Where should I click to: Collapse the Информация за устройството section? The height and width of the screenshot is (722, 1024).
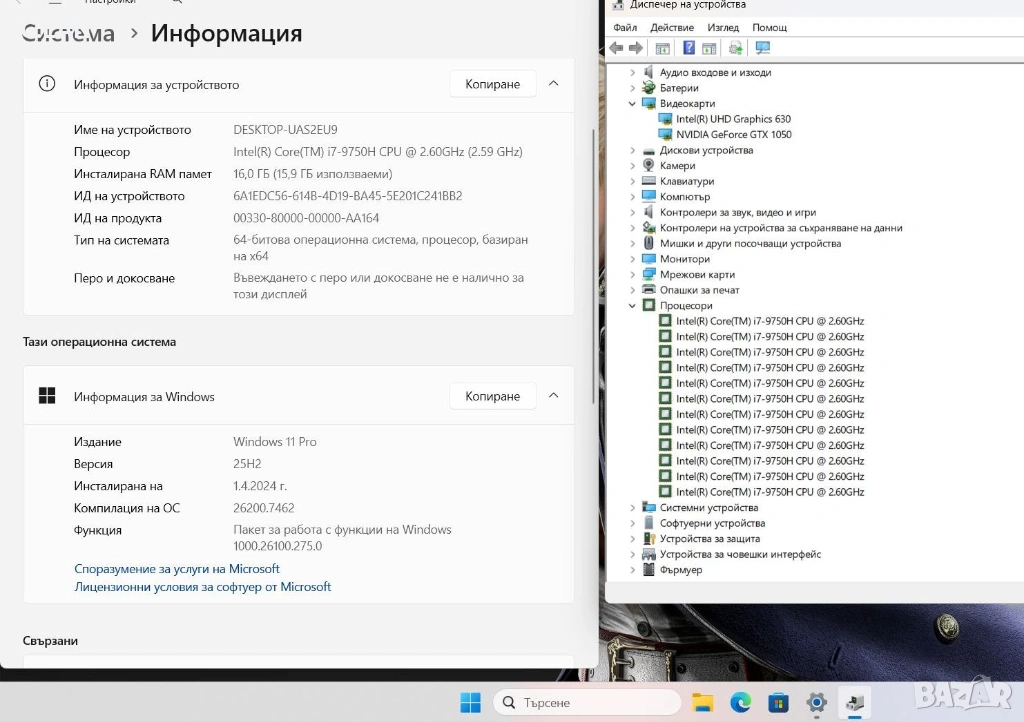click(554, 84)
